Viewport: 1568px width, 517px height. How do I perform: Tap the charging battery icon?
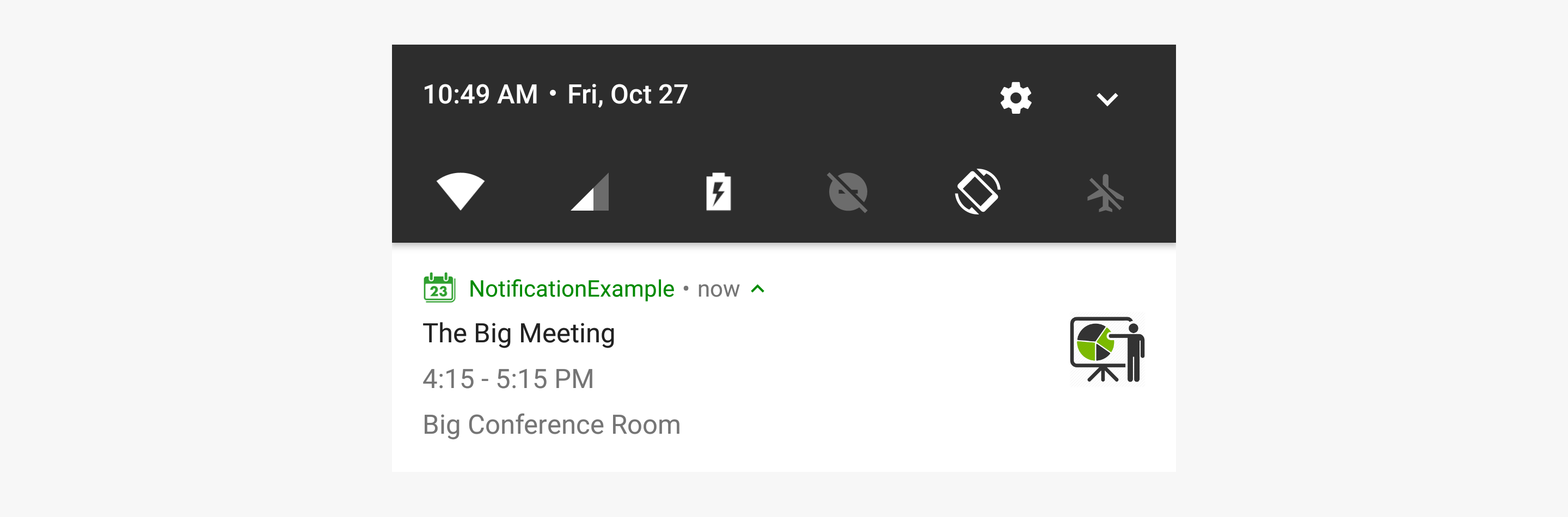point(718,192)
